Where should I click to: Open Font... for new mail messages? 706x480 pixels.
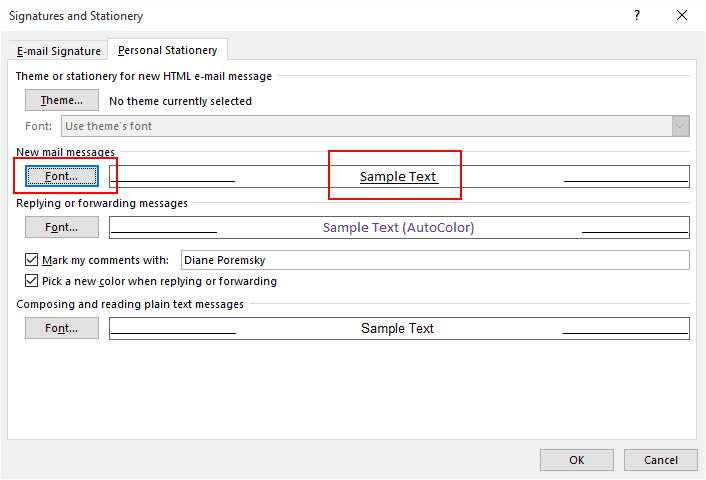62,176
